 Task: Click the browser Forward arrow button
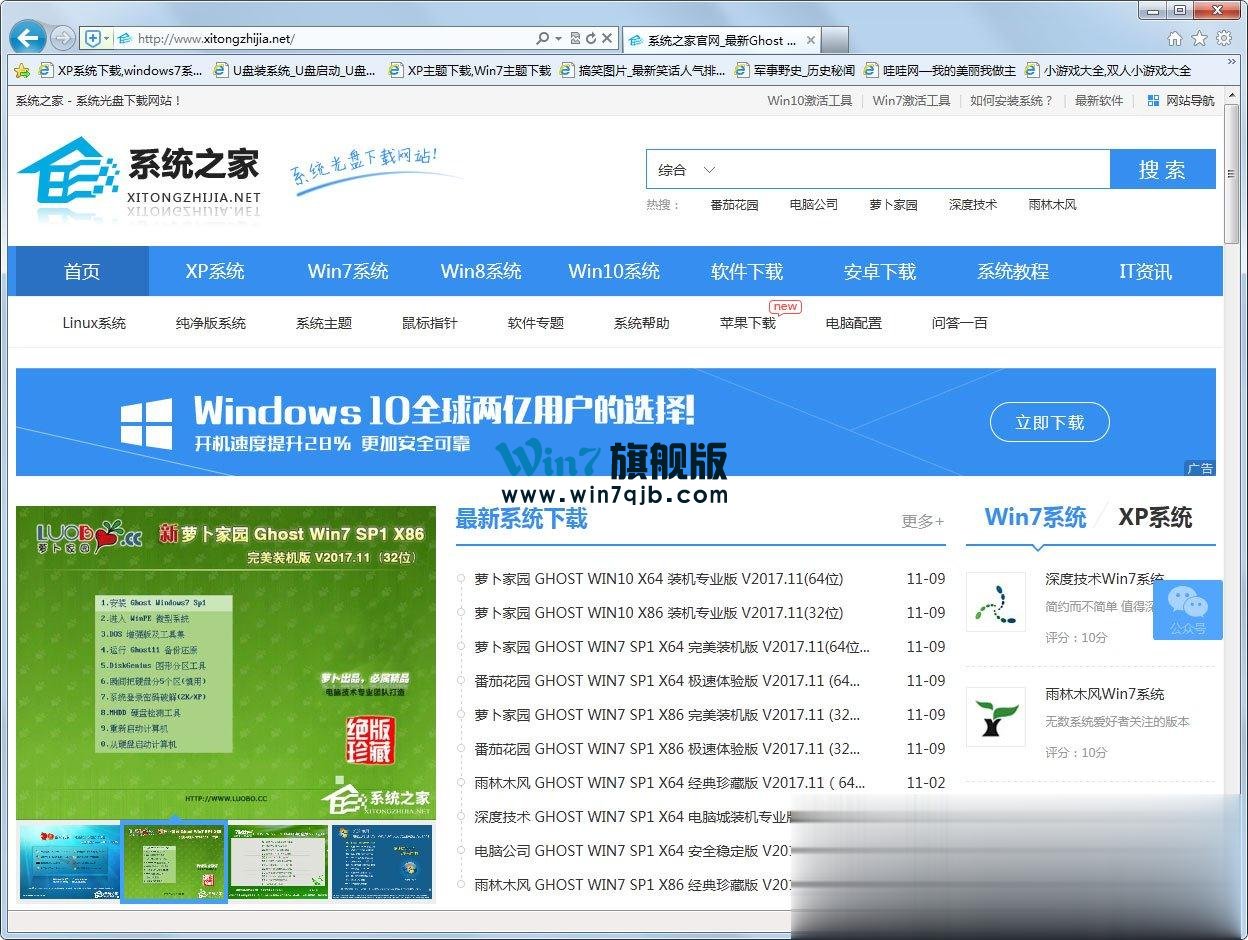63,39
